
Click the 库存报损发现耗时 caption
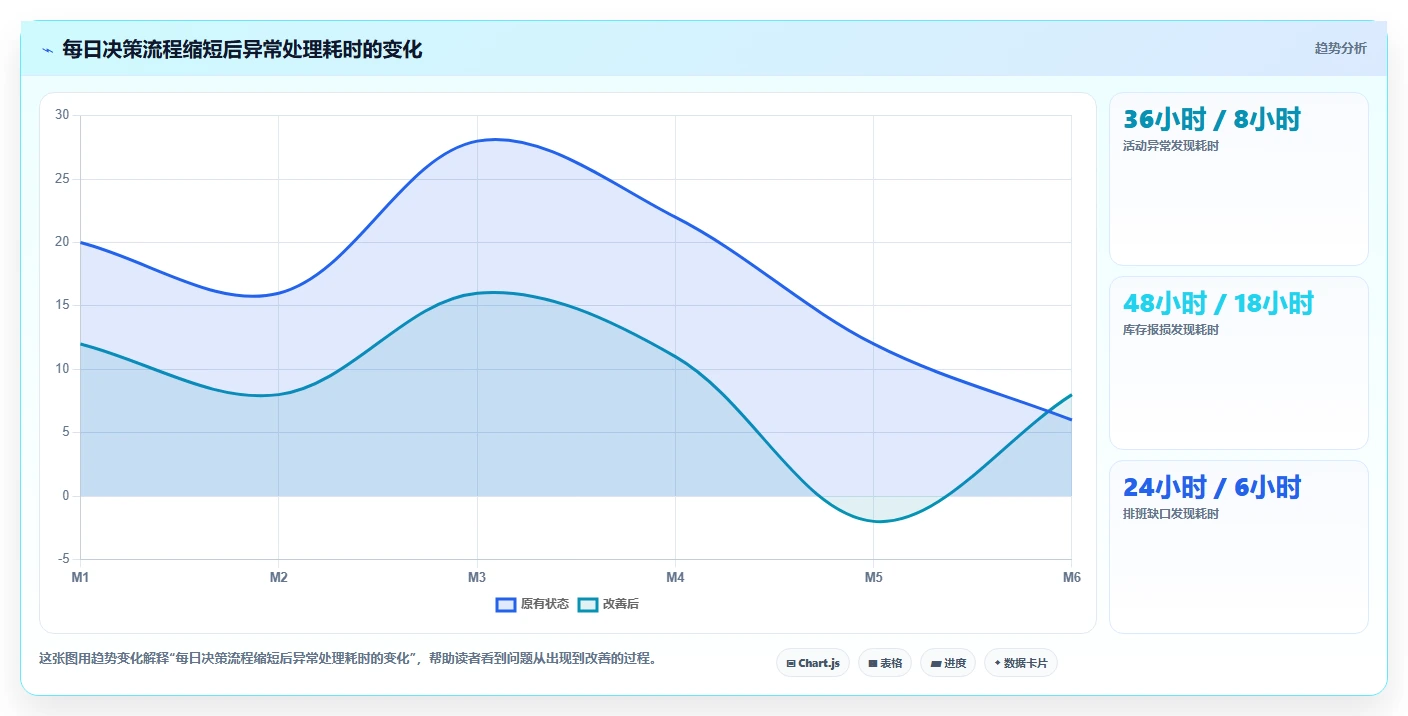(x=1171, y=330)
